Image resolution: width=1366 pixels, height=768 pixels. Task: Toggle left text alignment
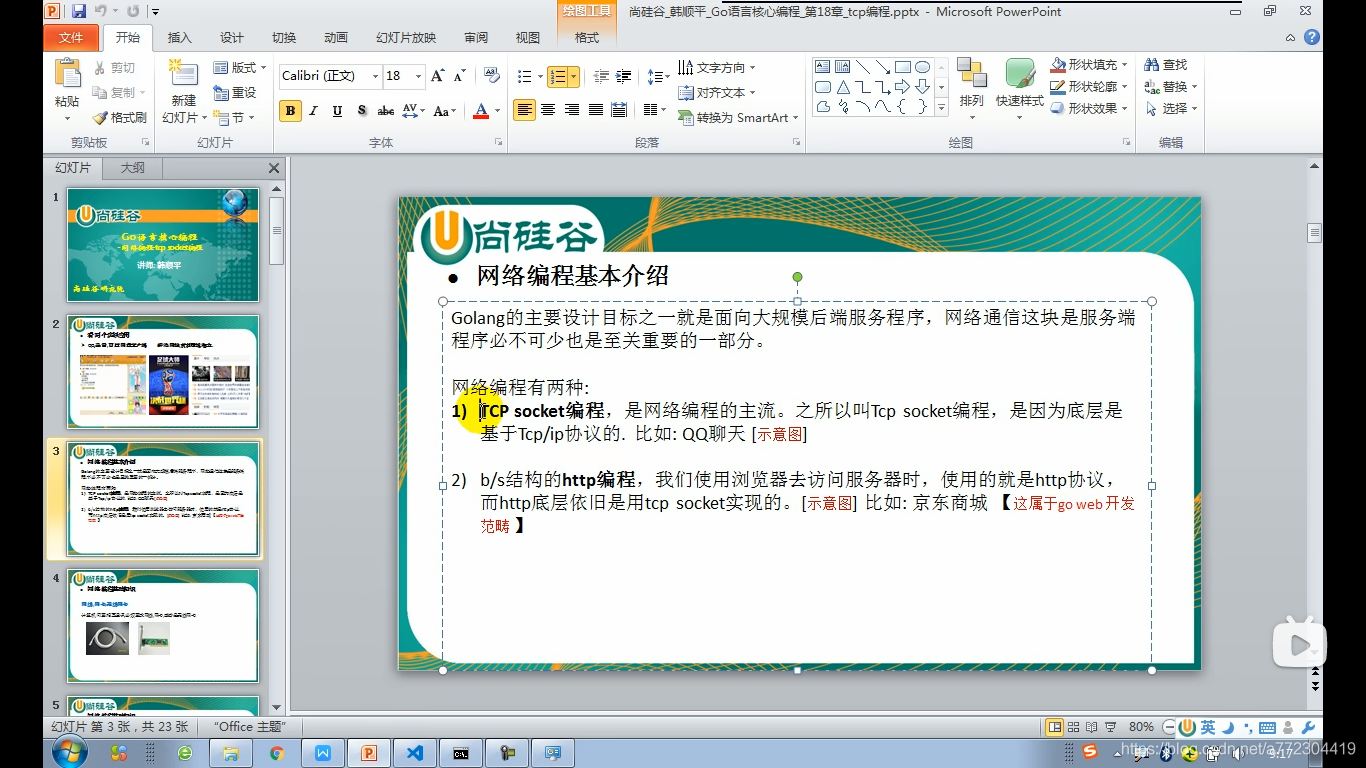tap(524, 110)
